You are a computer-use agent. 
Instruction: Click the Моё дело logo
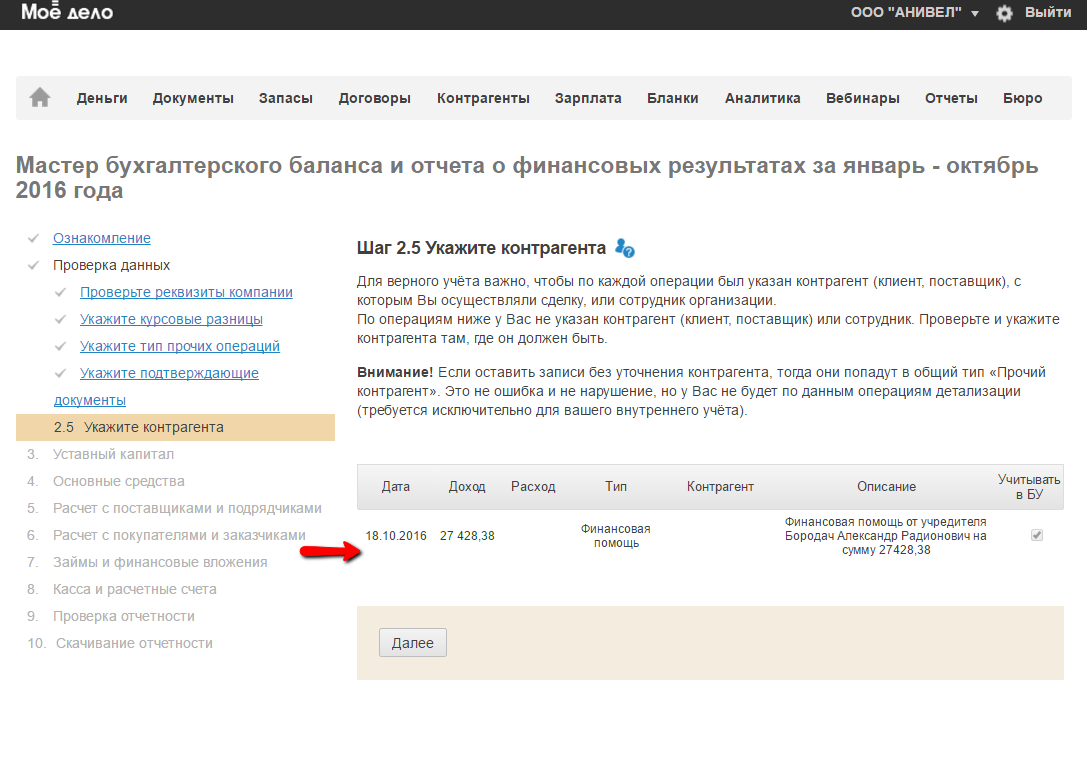point(67,13)
